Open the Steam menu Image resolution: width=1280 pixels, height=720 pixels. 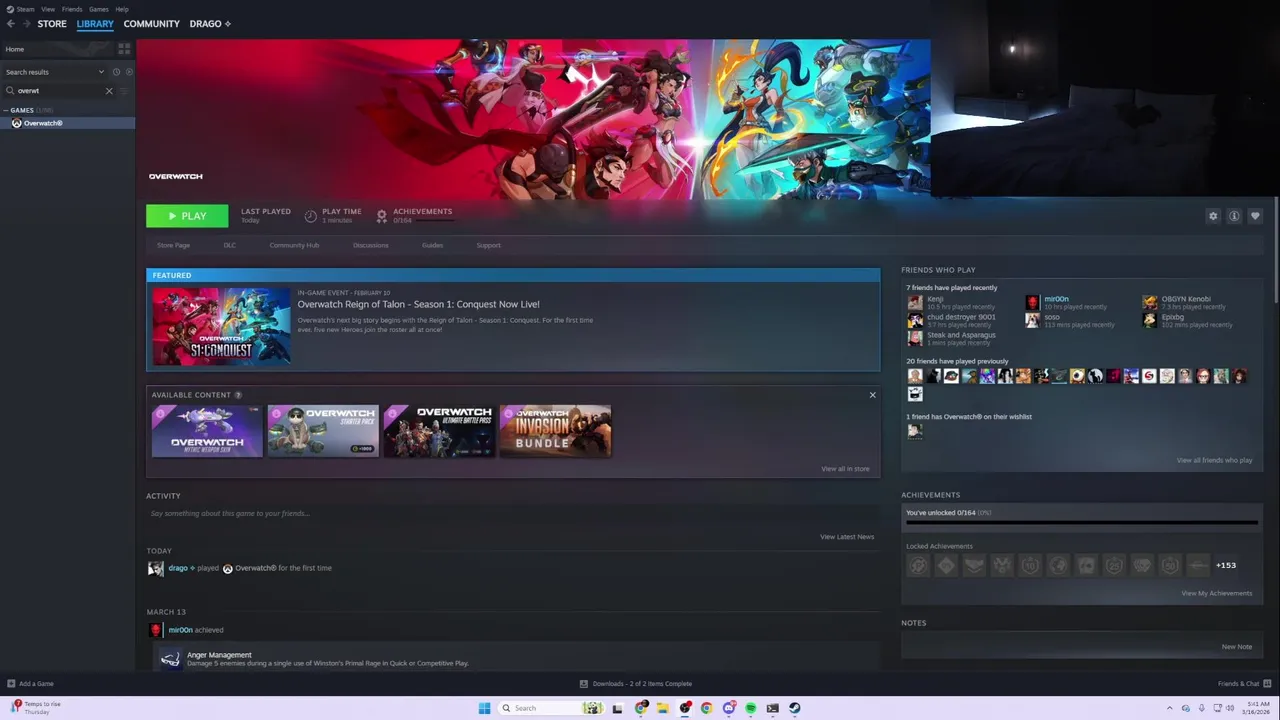[x=25, y=9]
